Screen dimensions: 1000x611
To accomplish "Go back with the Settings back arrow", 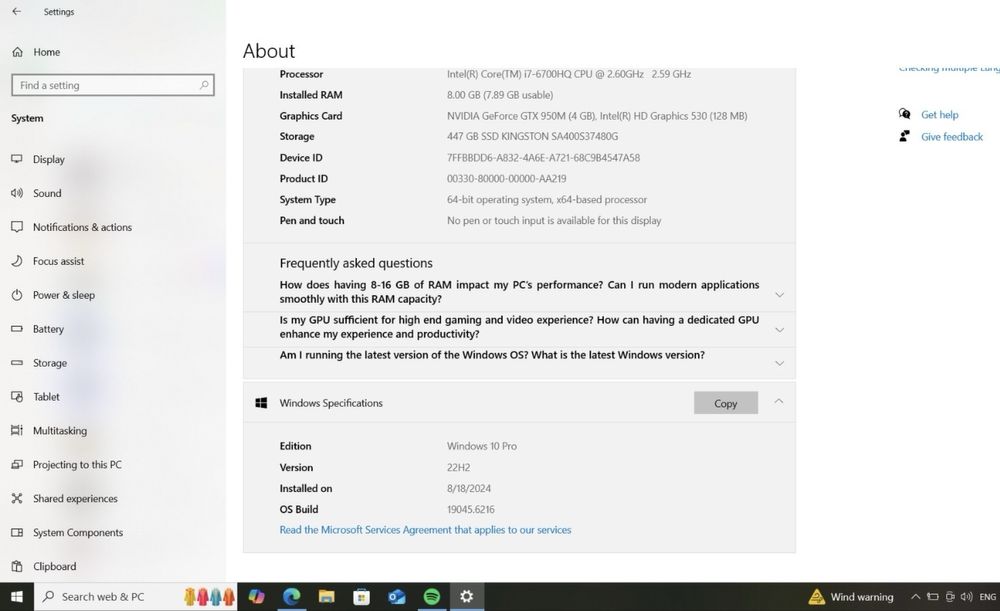I will 17,11.
